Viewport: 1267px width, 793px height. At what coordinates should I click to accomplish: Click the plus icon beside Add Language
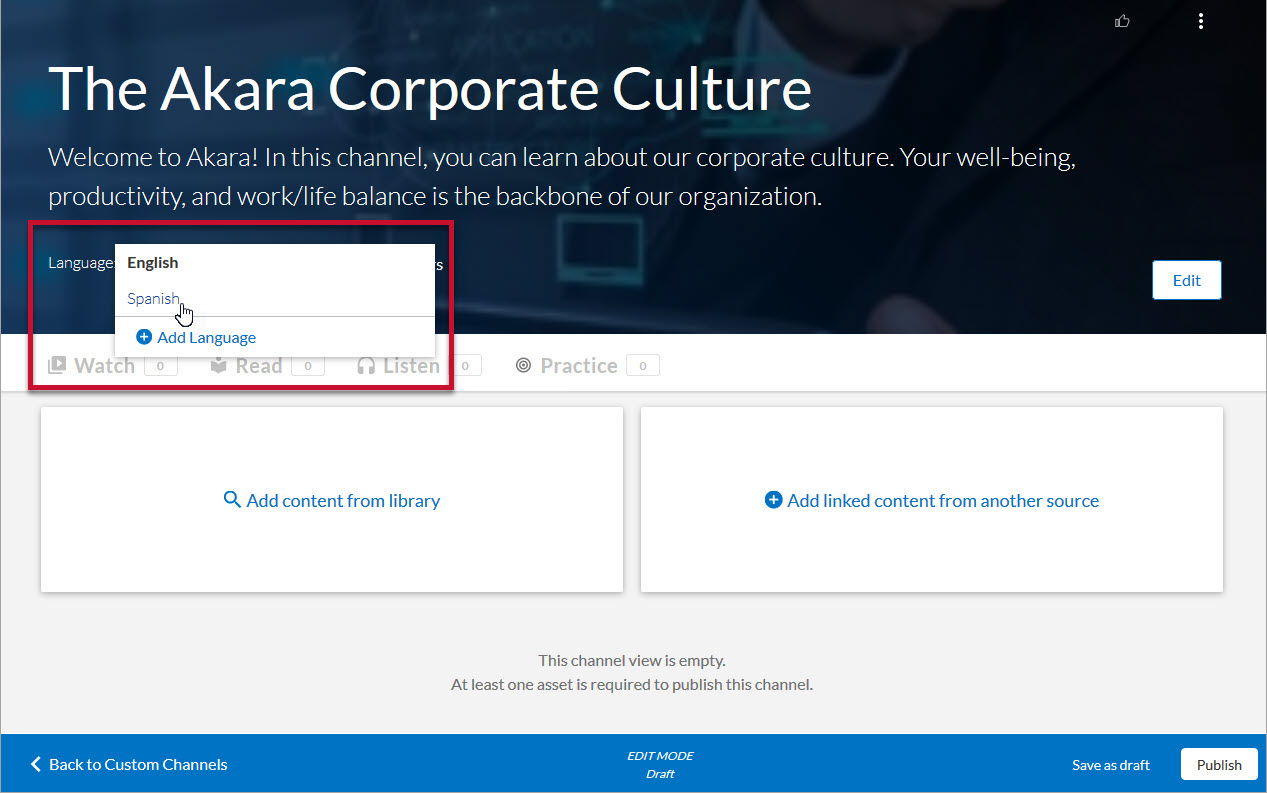tap(144, 338)
